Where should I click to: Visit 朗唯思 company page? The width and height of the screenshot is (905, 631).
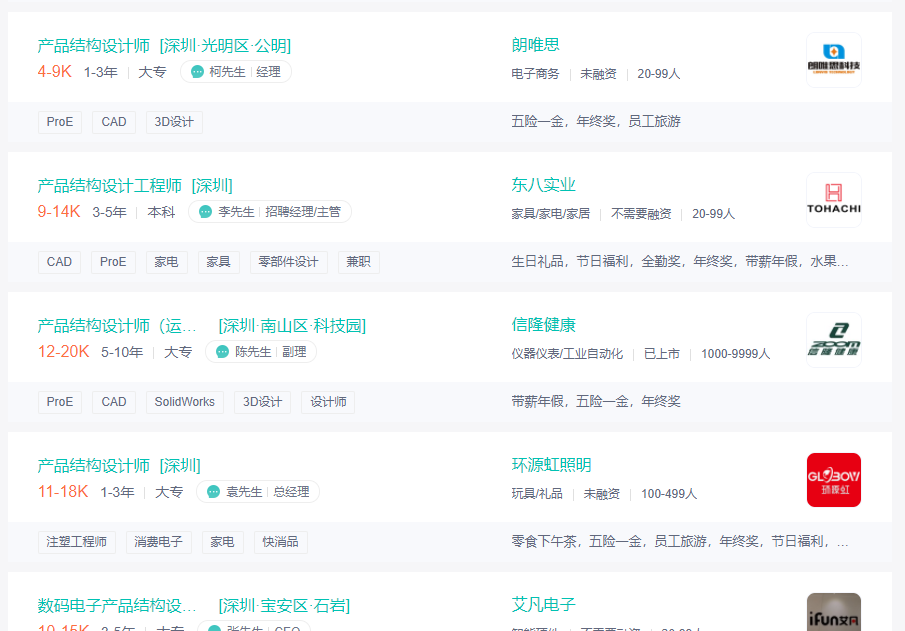(535, 45)
